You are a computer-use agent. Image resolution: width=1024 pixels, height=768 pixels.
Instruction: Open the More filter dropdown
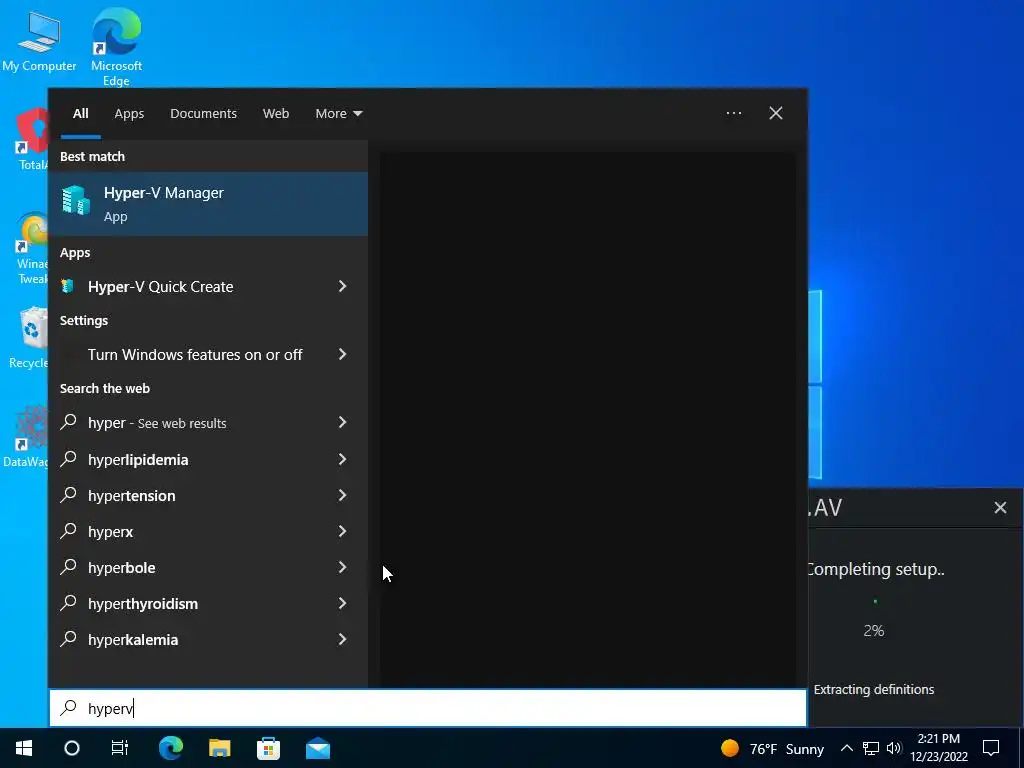tap(338, 114)
